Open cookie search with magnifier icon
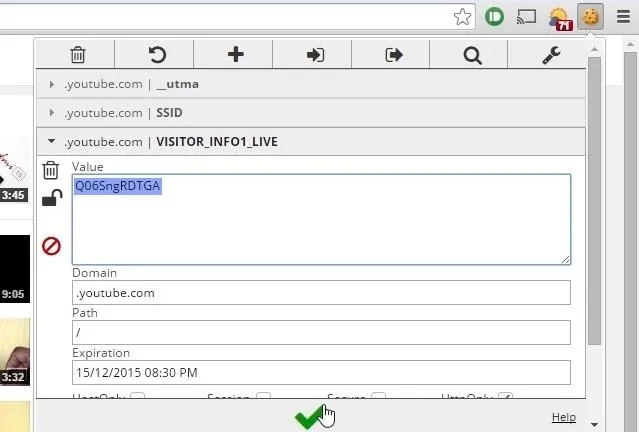The image size is (639, 432). pyautogui.click(x=472, y=55)
